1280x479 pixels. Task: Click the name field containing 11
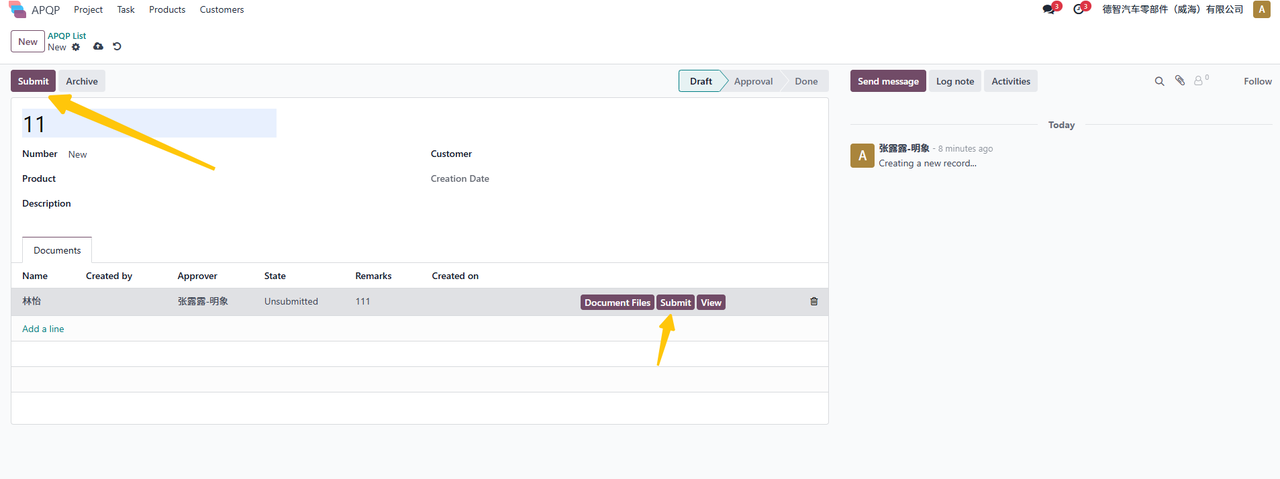(x=149, y=124)
